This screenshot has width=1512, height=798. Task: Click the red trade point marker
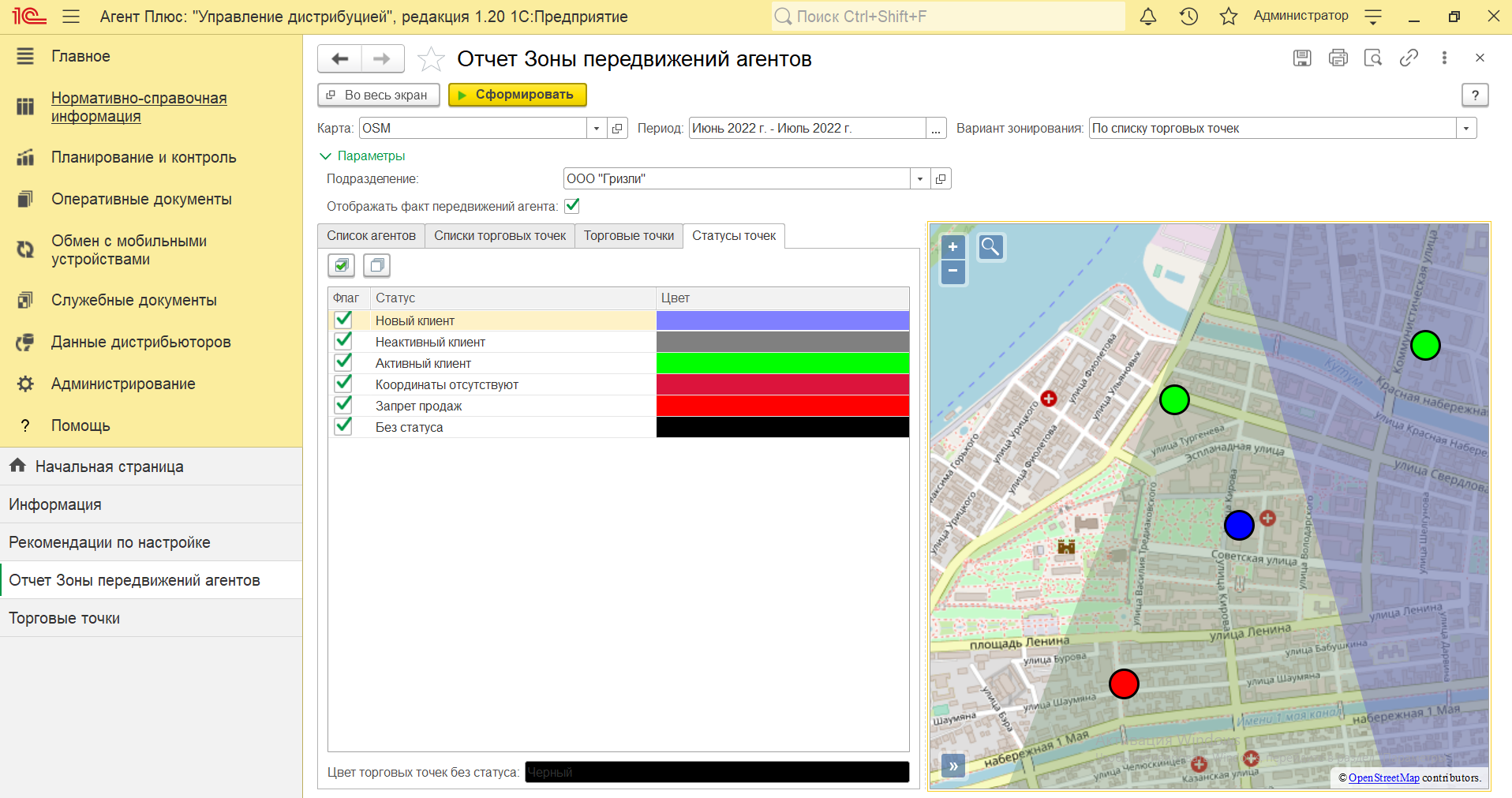[1124, 684]
